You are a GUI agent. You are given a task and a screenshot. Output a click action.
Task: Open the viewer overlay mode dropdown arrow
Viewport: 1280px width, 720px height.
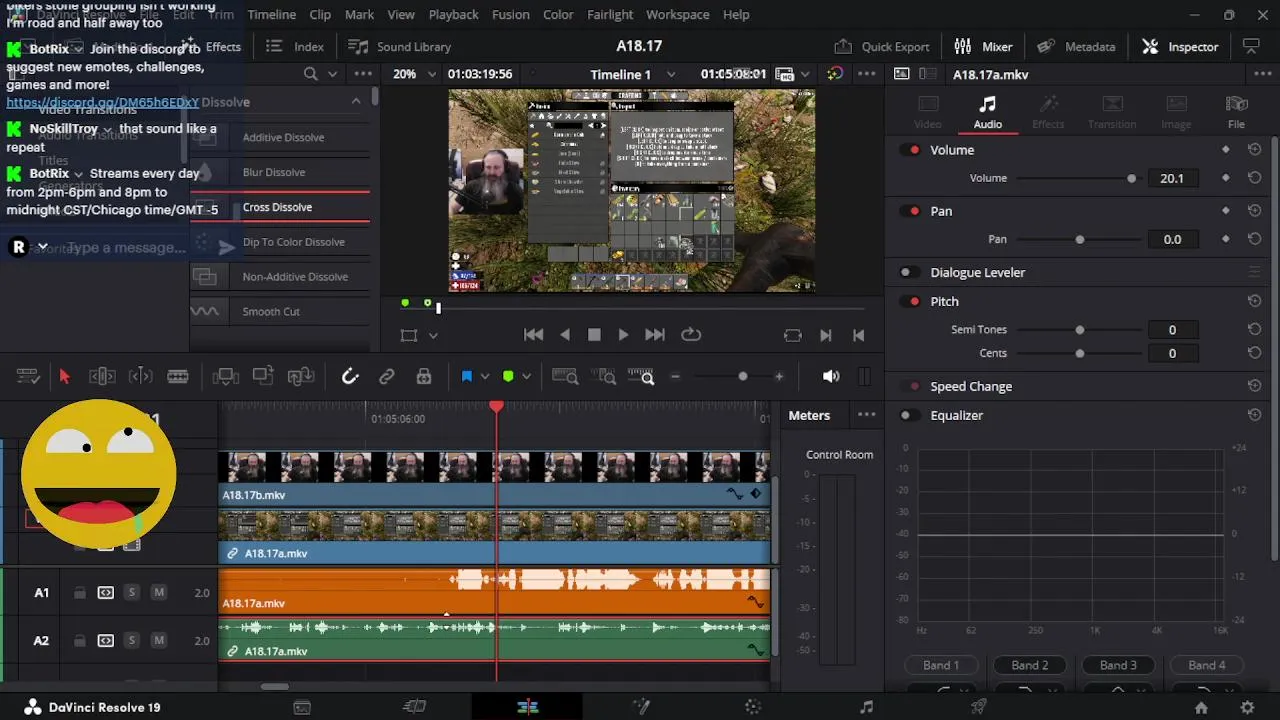tap(433, 336)
